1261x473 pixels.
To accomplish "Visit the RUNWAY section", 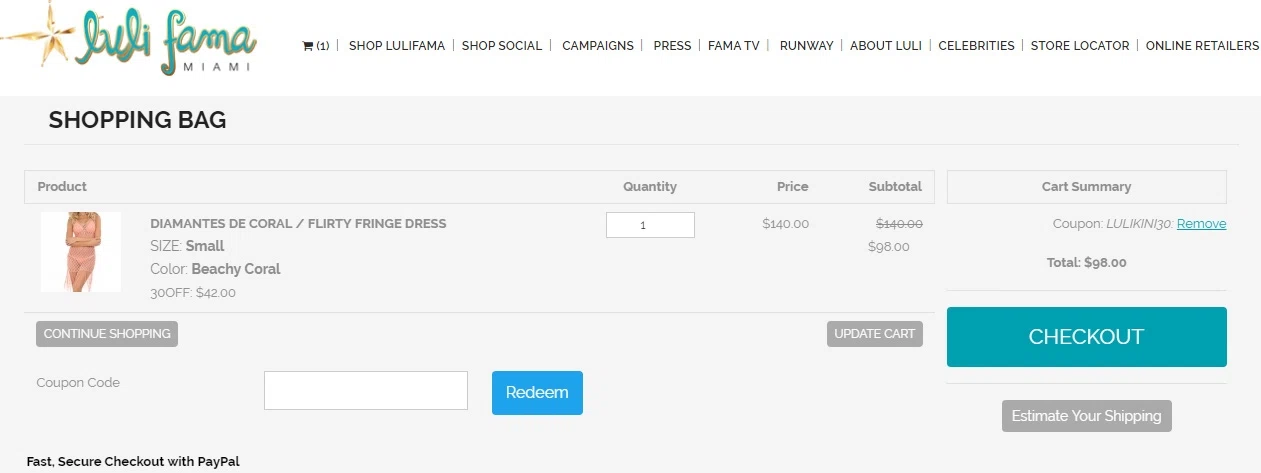I will coord(806,46).
